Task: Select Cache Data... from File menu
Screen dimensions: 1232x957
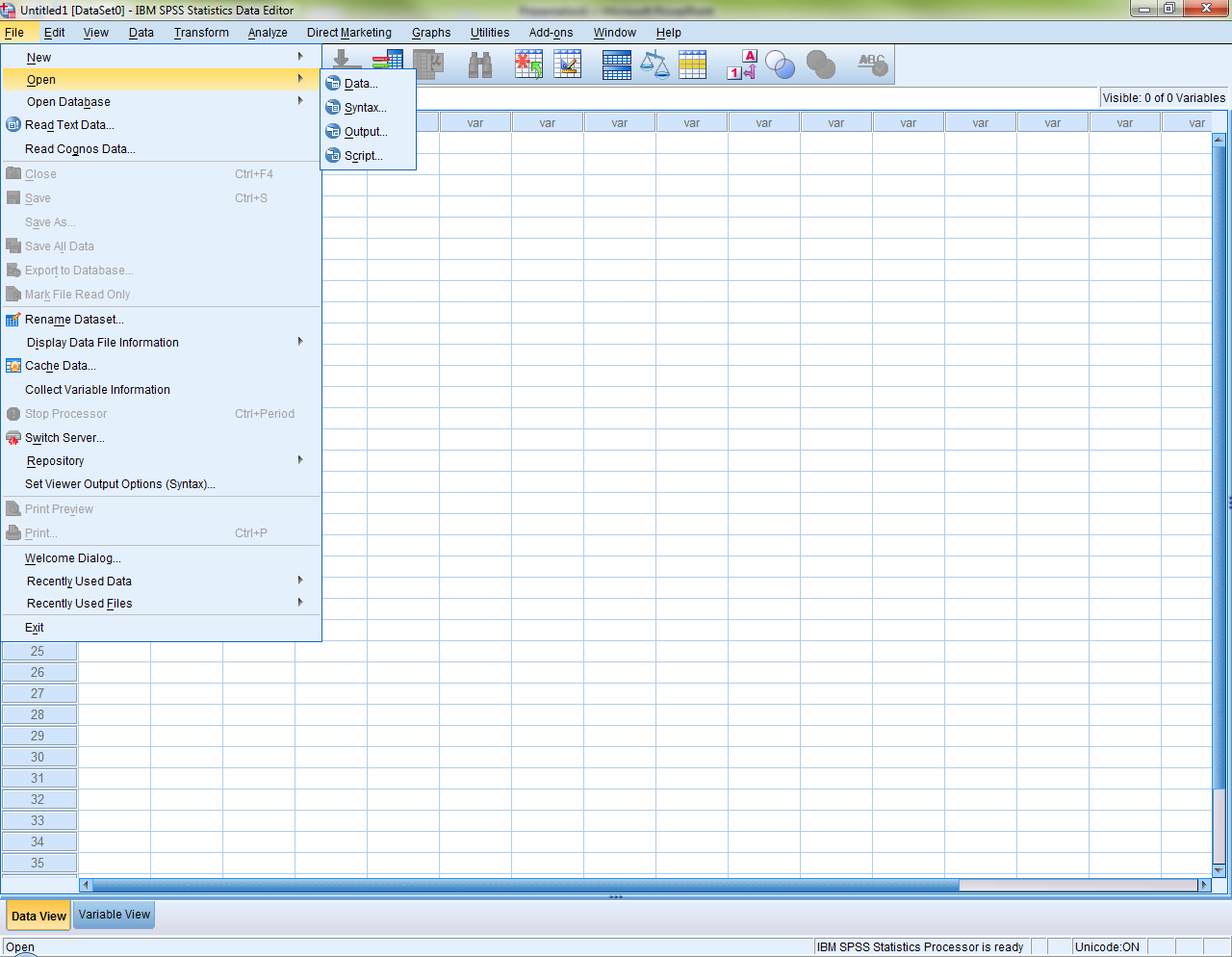Action: point(161,366)
